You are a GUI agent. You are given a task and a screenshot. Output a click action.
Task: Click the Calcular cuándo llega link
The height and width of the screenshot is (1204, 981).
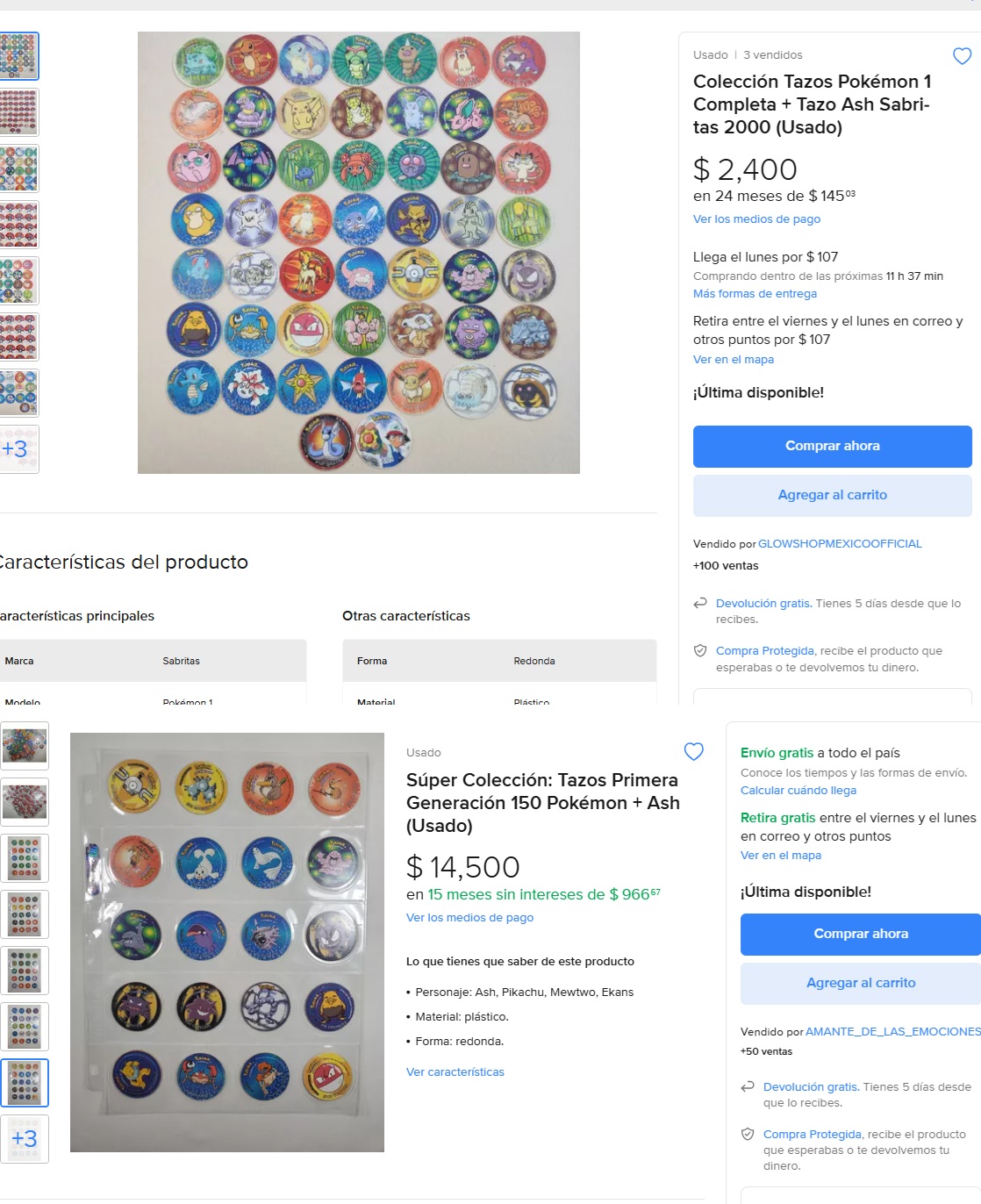coord(798,791)
